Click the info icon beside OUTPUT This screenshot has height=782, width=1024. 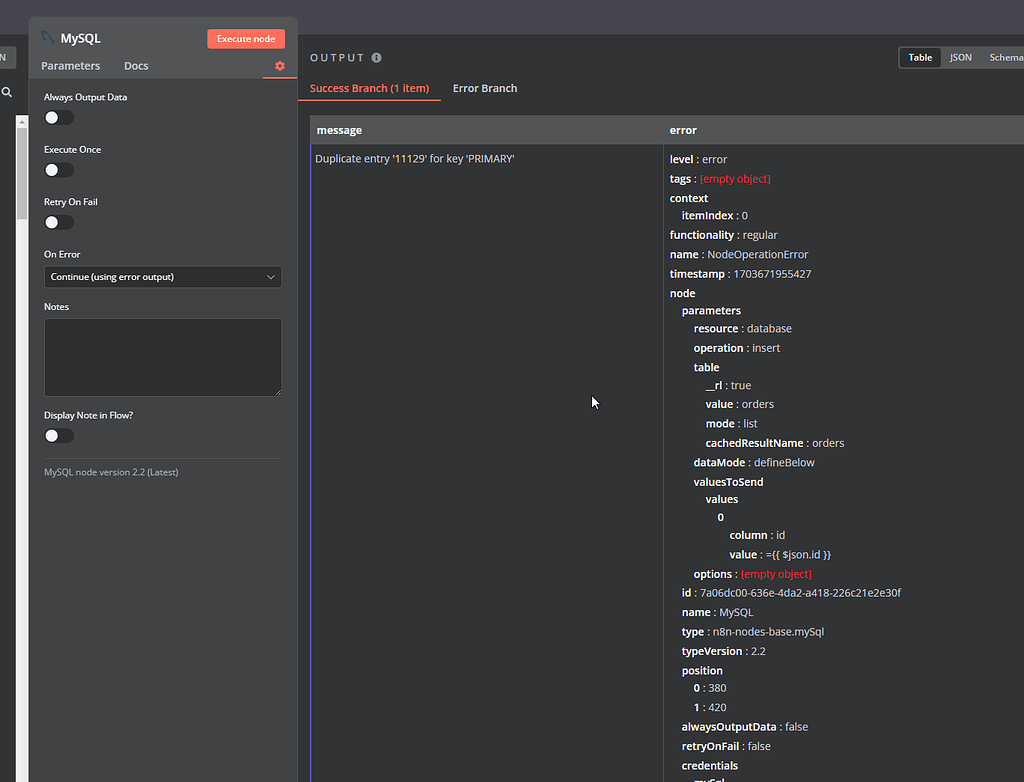pyautogui.click(x=377, y=58)
